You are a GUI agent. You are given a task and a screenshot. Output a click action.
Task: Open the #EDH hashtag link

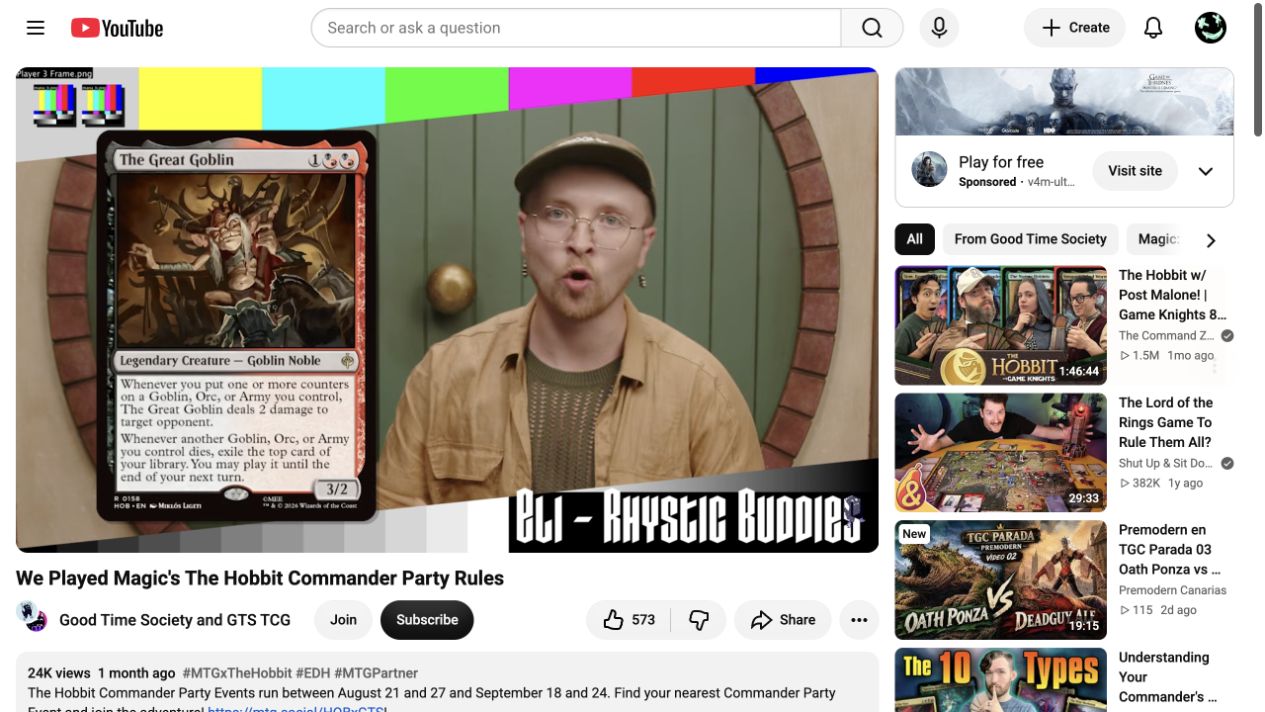314,673
